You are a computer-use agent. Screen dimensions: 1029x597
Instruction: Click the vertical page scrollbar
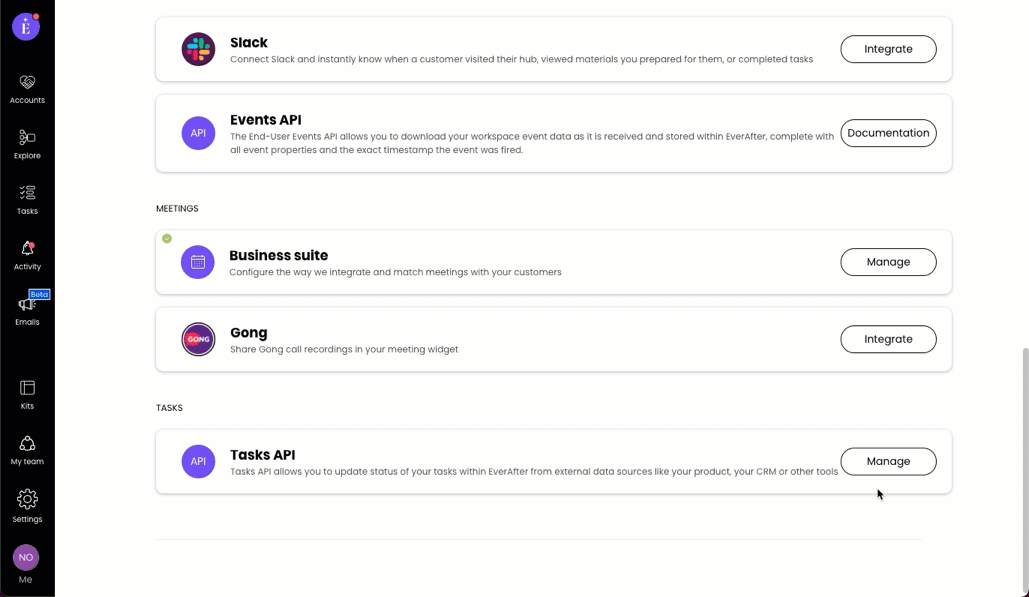[x=1025, y=469]
